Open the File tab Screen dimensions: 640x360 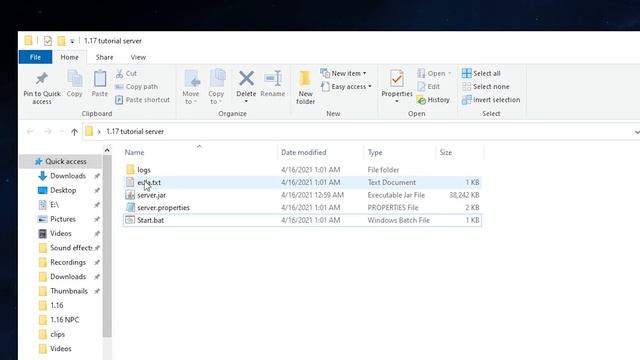point(36,57)
